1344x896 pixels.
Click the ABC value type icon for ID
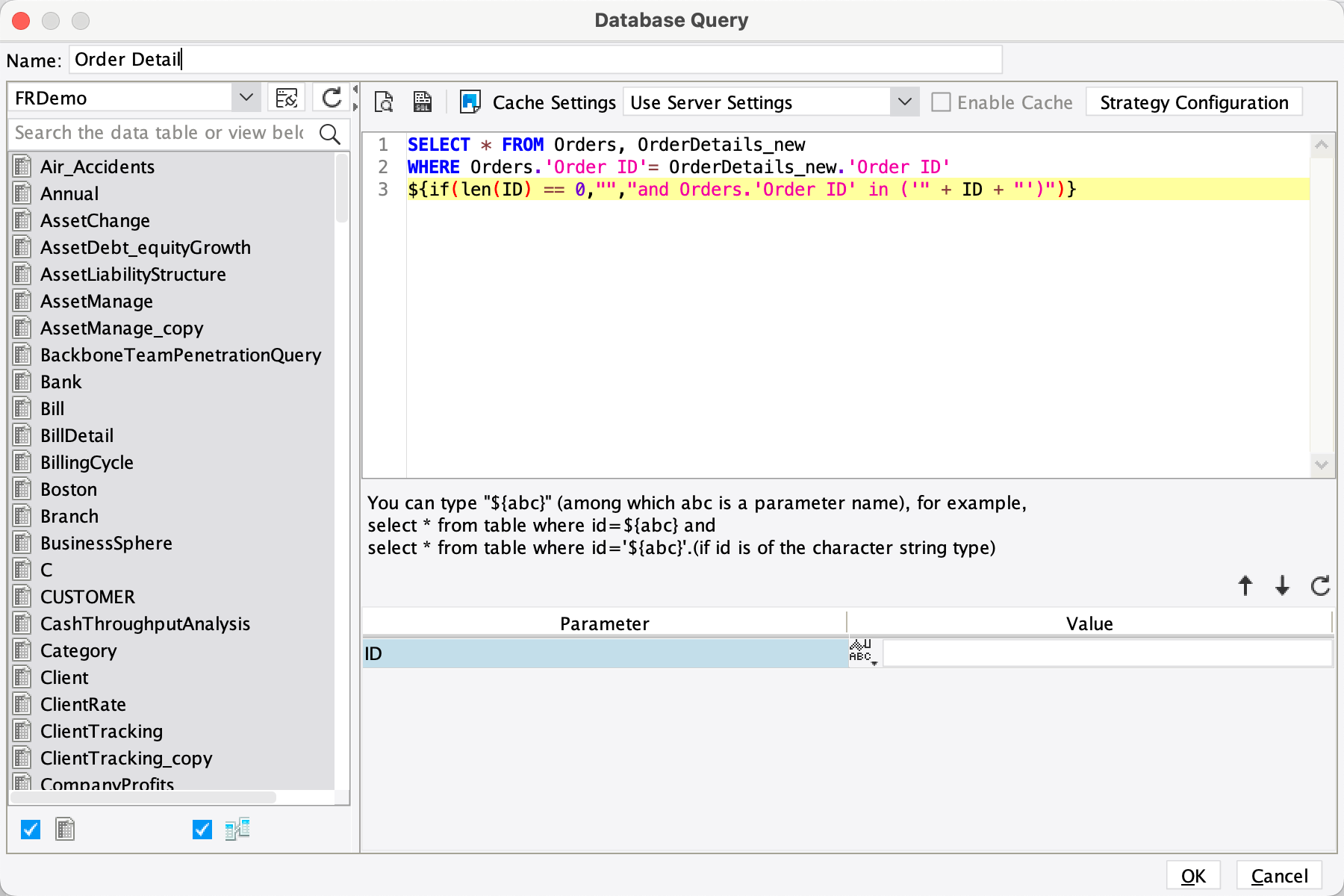(863, 653)
